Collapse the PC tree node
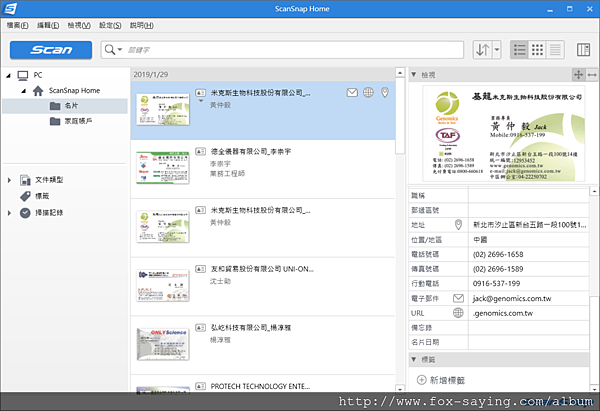This screenshot has height=411, width=600. tap(8, 75)
